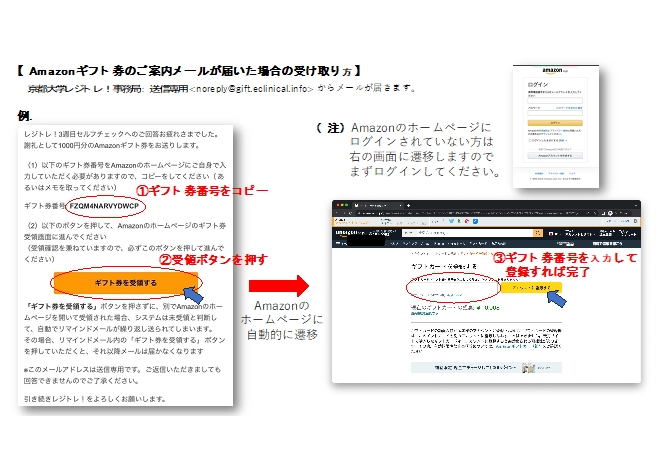Click the promotional banner at page bottom

[x=486, y=368]
